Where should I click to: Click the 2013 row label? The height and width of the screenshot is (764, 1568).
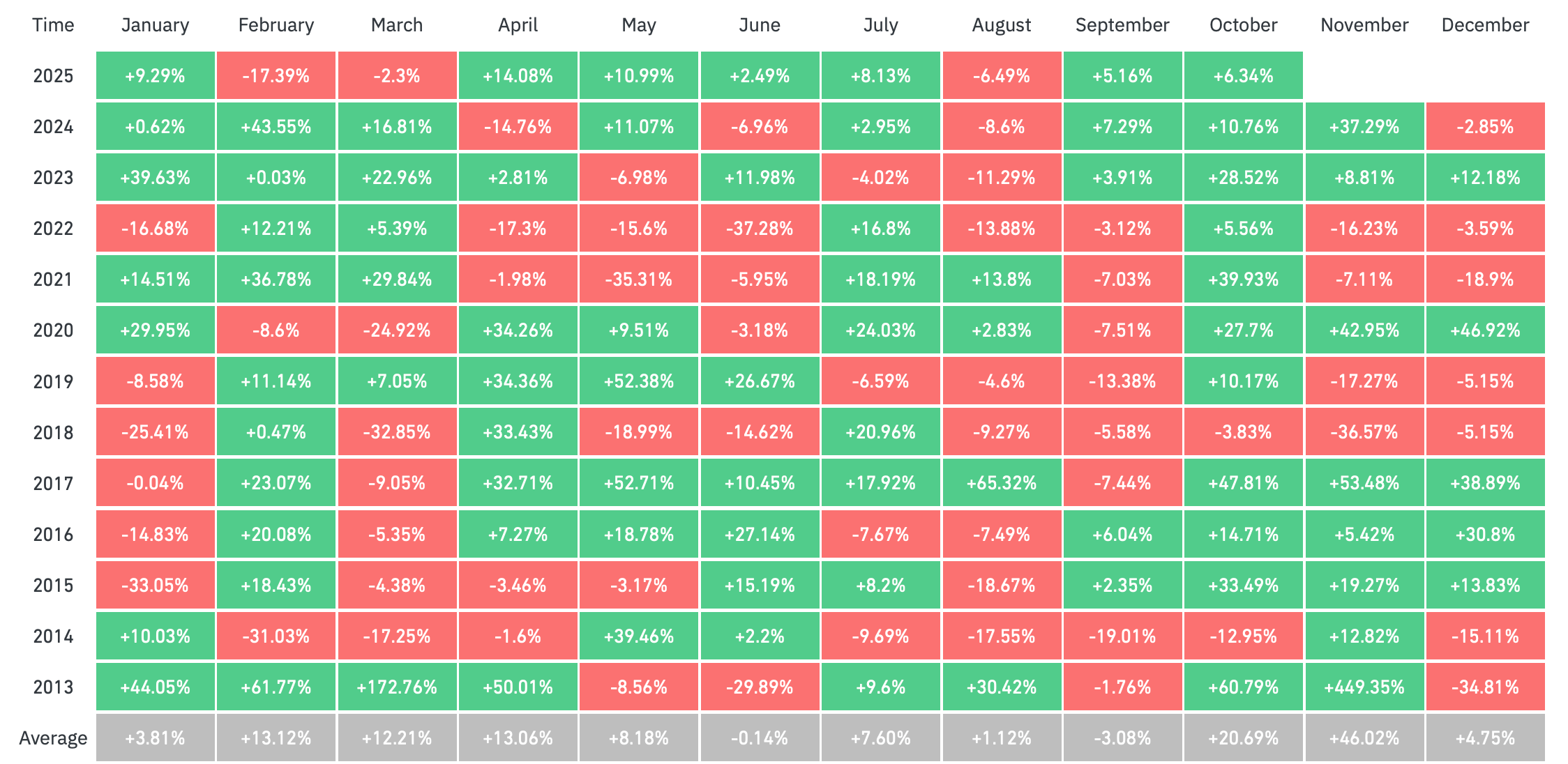click(53, 687)
